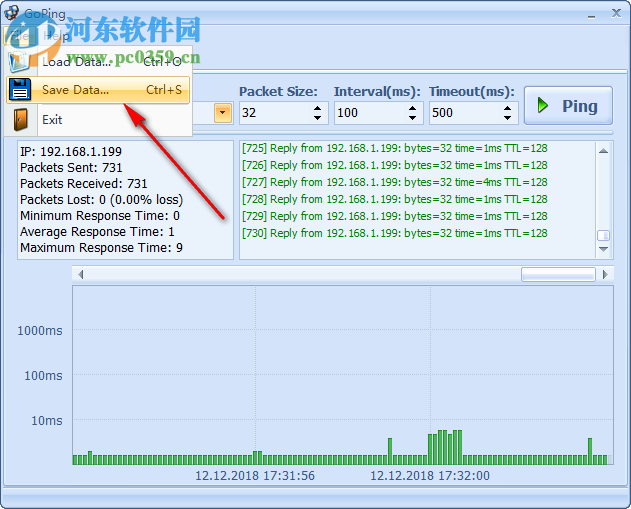Click the graph scroll left arrow
The width and height of the screenshot is (631, 509).
80,274
